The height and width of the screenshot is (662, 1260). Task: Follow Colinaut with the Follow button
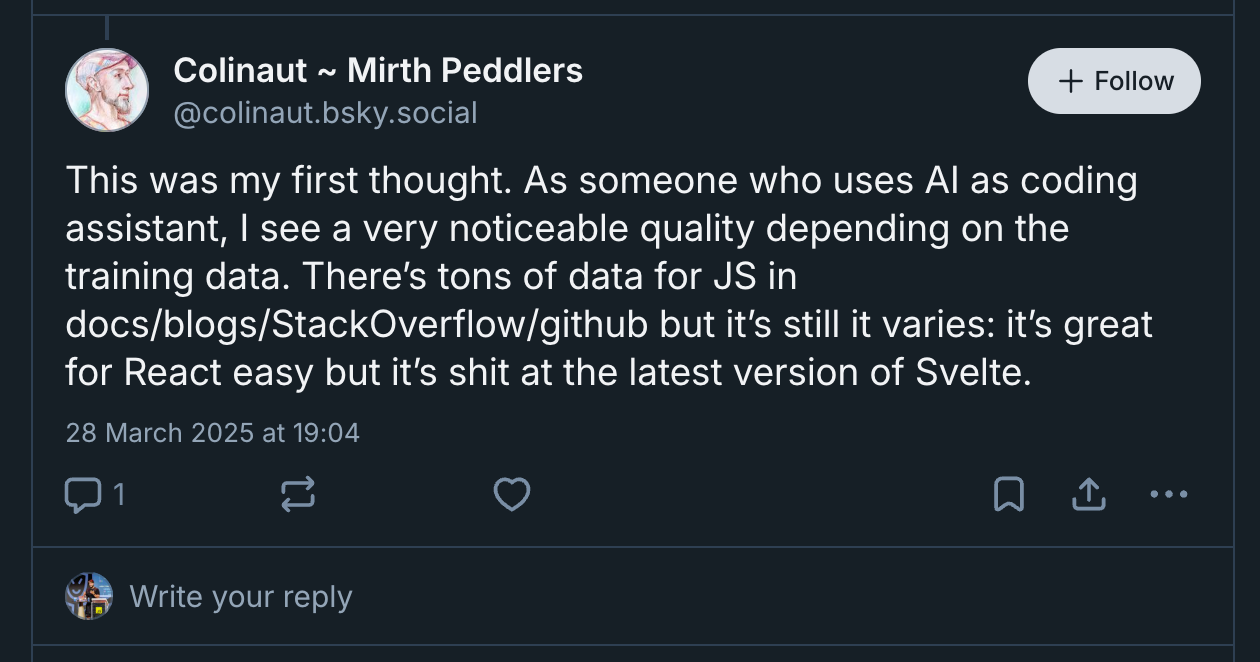(1114, 81)
